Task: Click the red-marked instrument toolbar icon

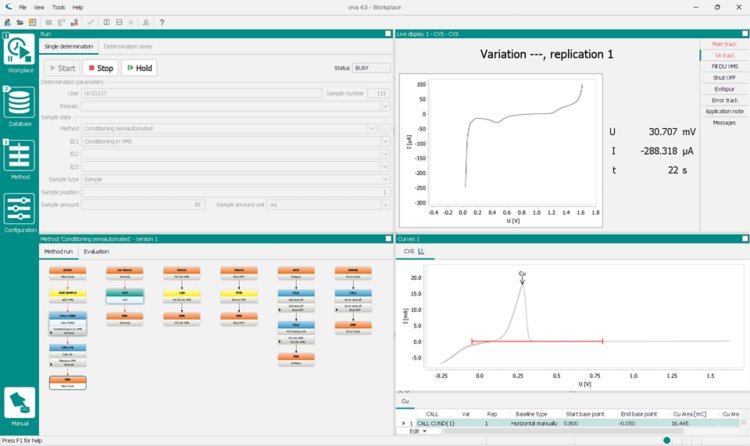Action: 74,22
